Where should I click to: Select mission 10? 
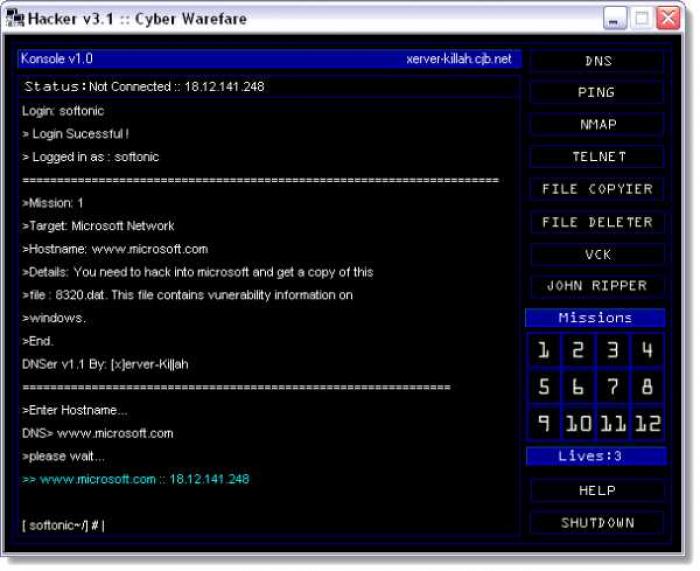point(578,423)
